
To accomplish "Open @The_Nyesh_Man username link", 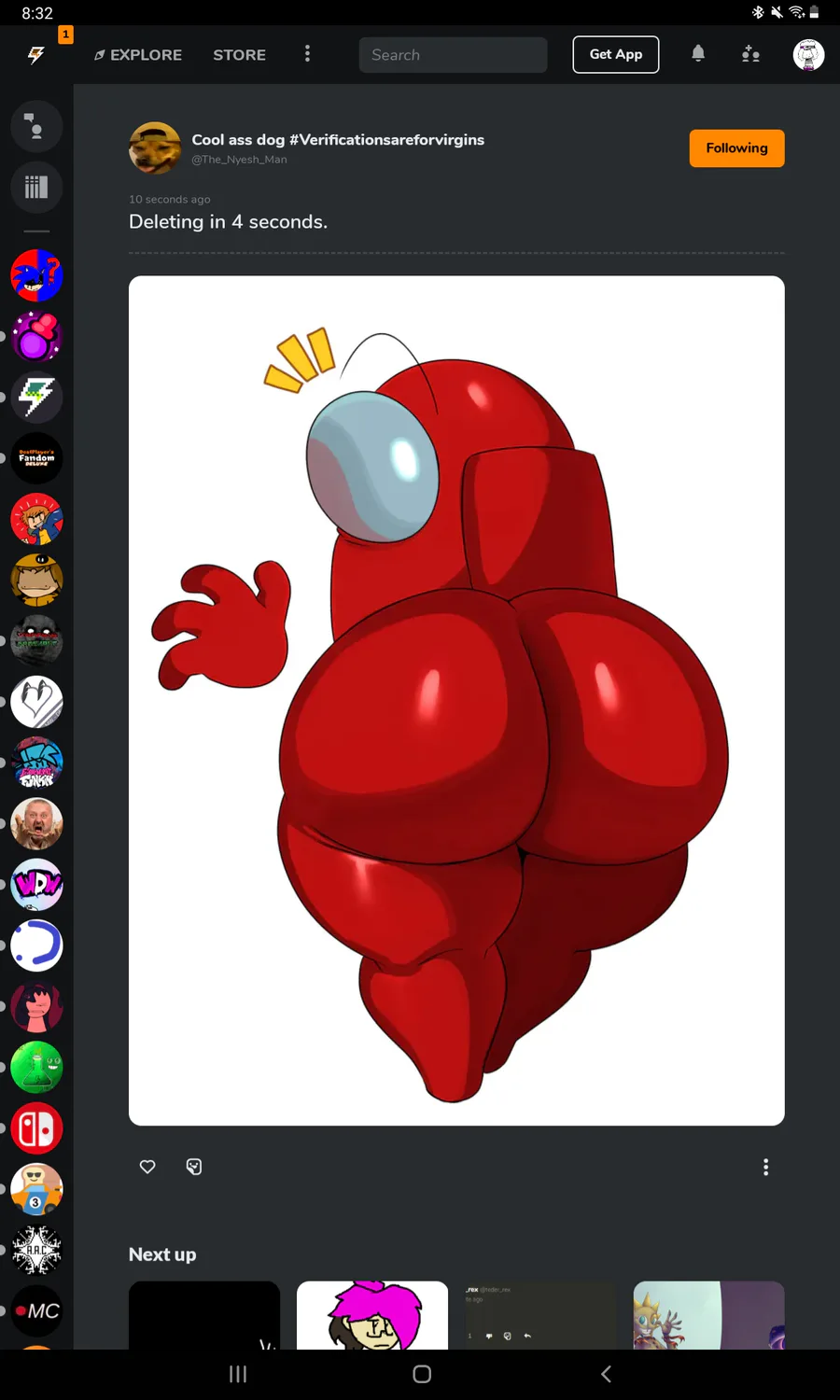I will [x=239, y=160].
